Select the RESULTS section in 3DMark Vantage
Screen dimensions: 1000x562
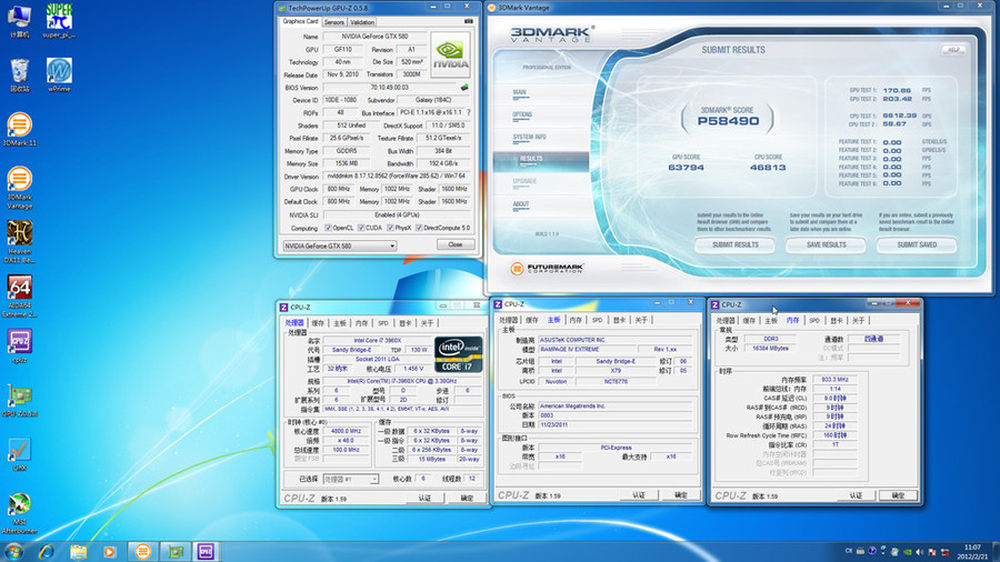tap(541, 160)
